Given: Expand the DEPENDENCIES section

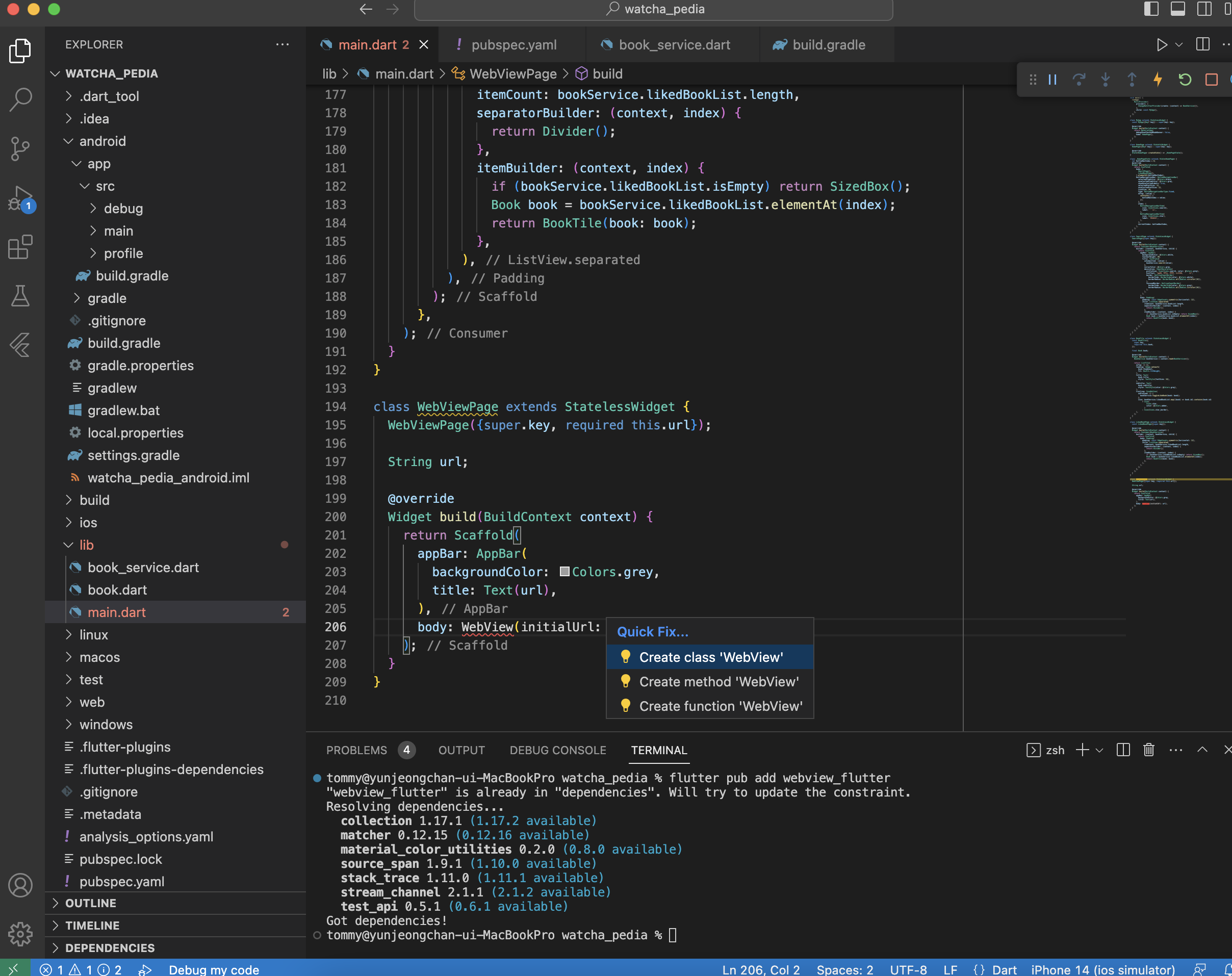Looking at the screenshot, I should pos(175,948).
